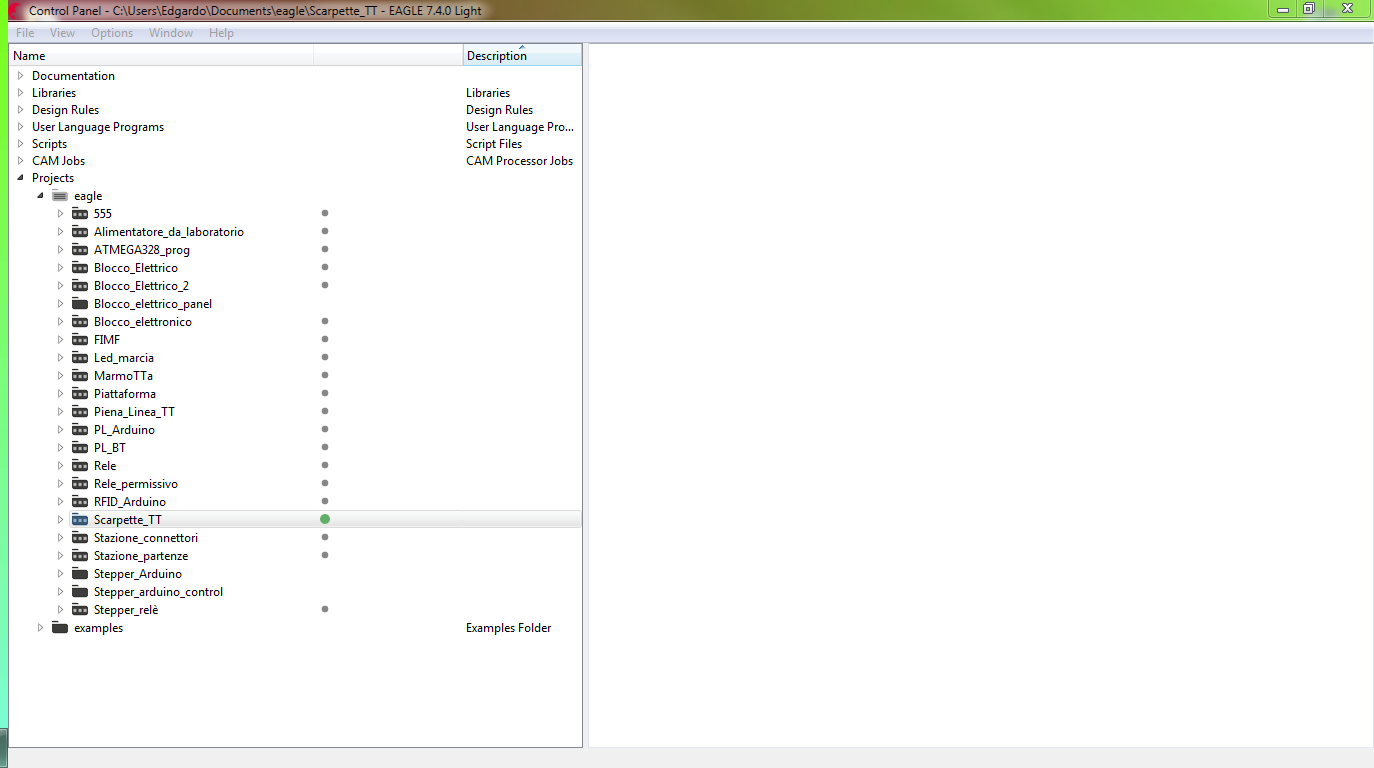1374x768 pixels.
Task: Click the Piattaforma project name
Action: click(125, 394)
